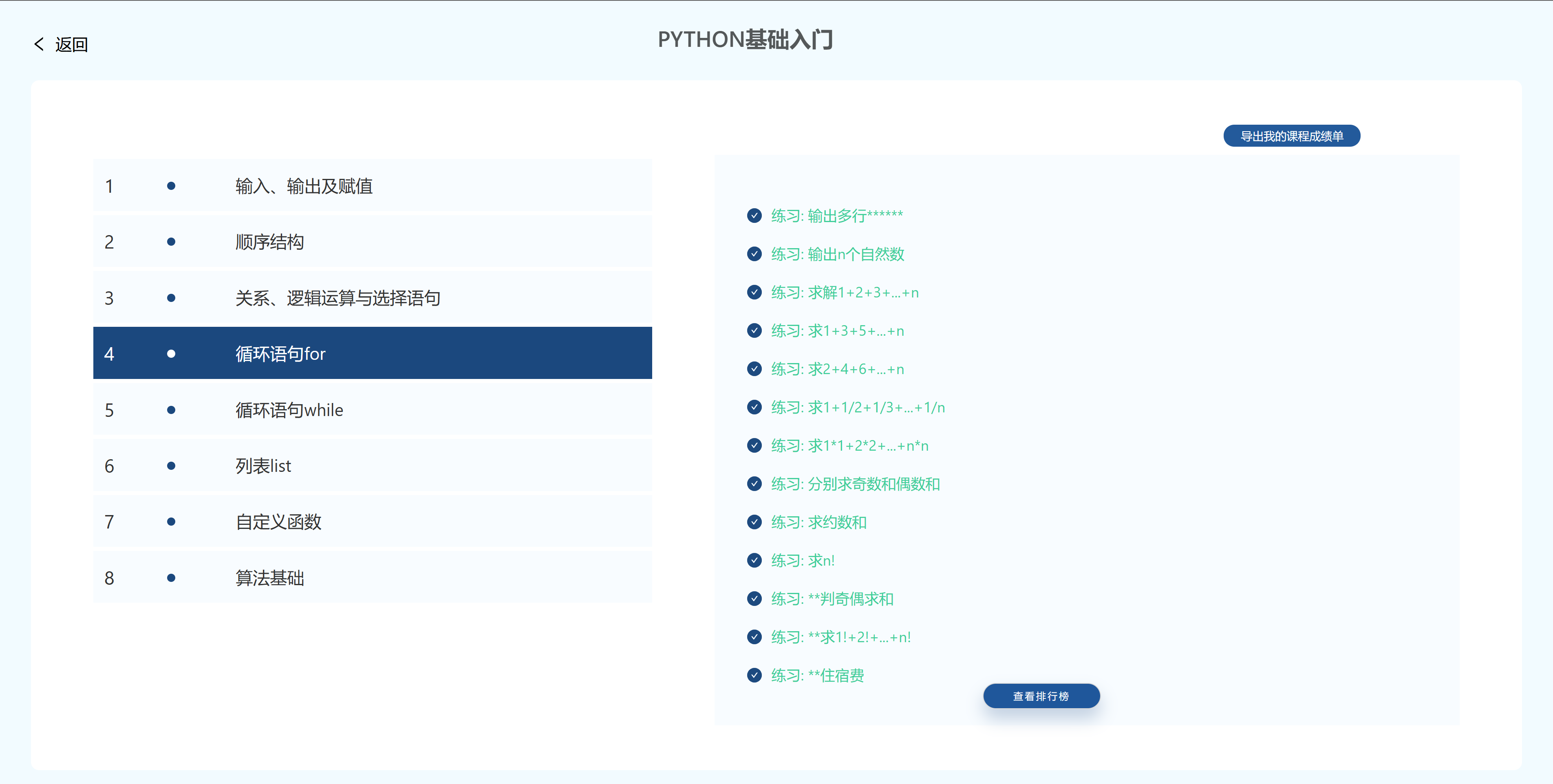Click checkmark icon beside 求约数和
This screenshot has height=784, width=1553.
[x=754, y=522]
